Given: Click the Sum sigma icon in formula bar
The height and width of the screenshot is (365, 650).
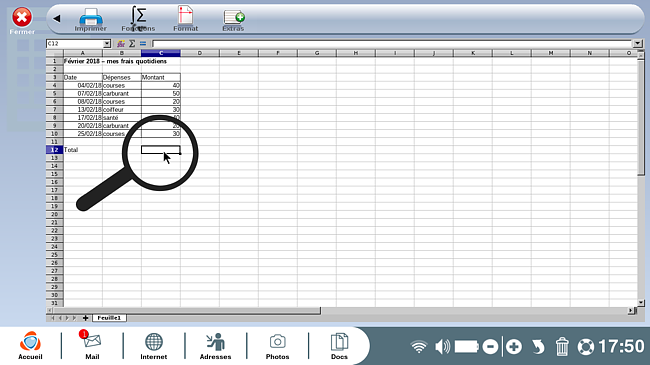Looking at the screenshot, I should coord(132,44).
